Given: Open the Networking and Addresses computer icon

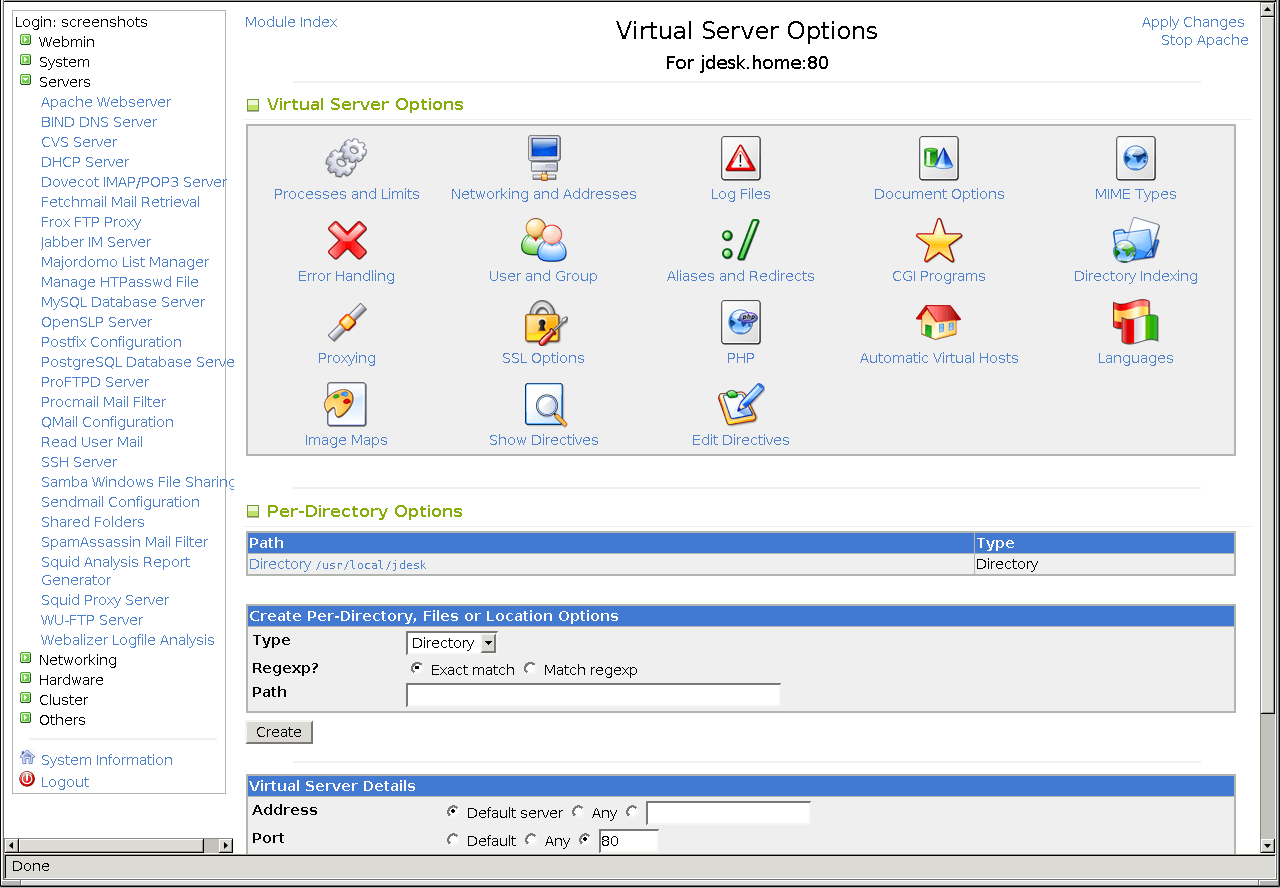Looking at the screenshot, I should tap(543, 158).
